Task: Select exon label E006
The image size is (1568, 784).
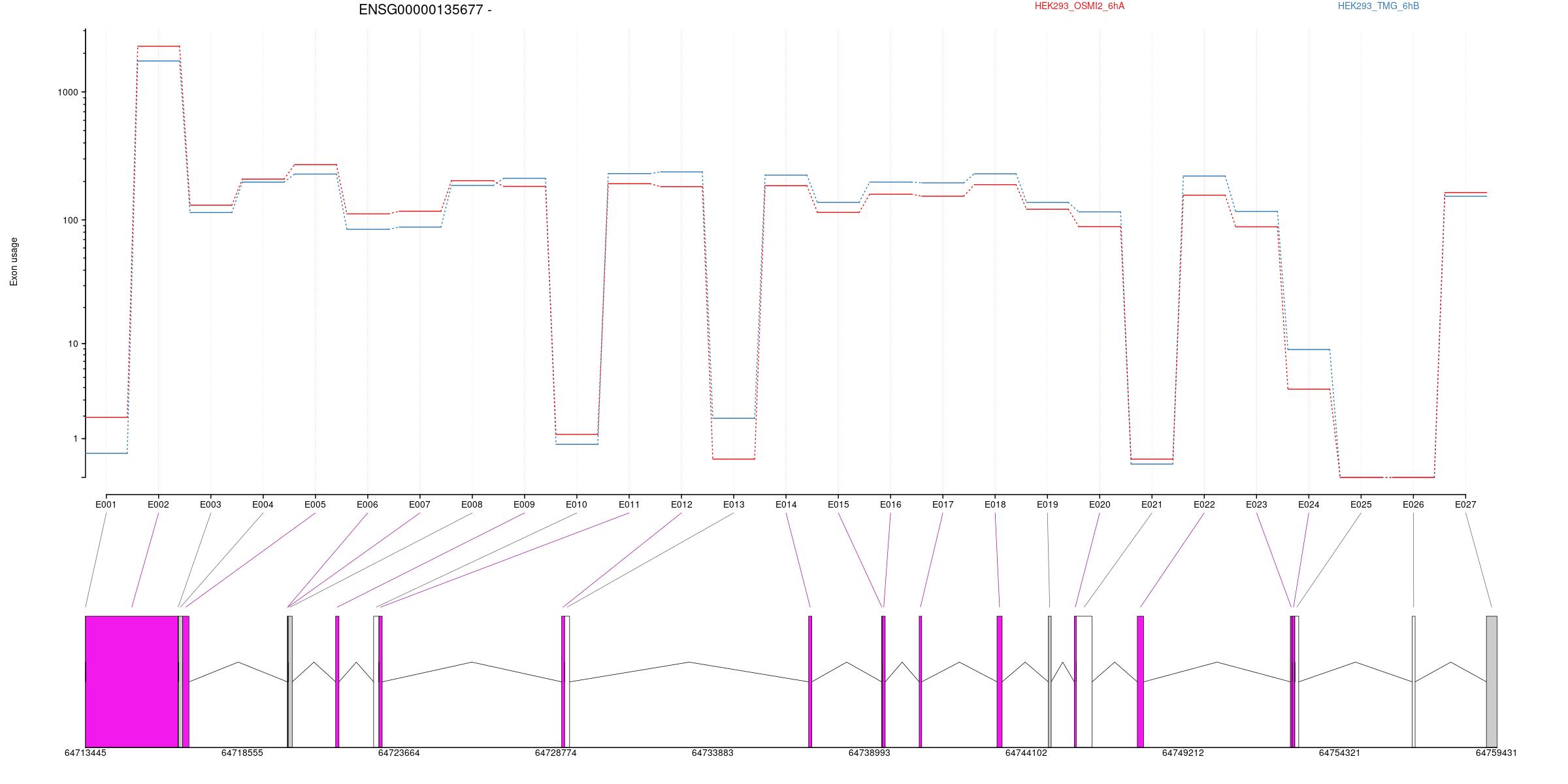Action: coord(367,504)
